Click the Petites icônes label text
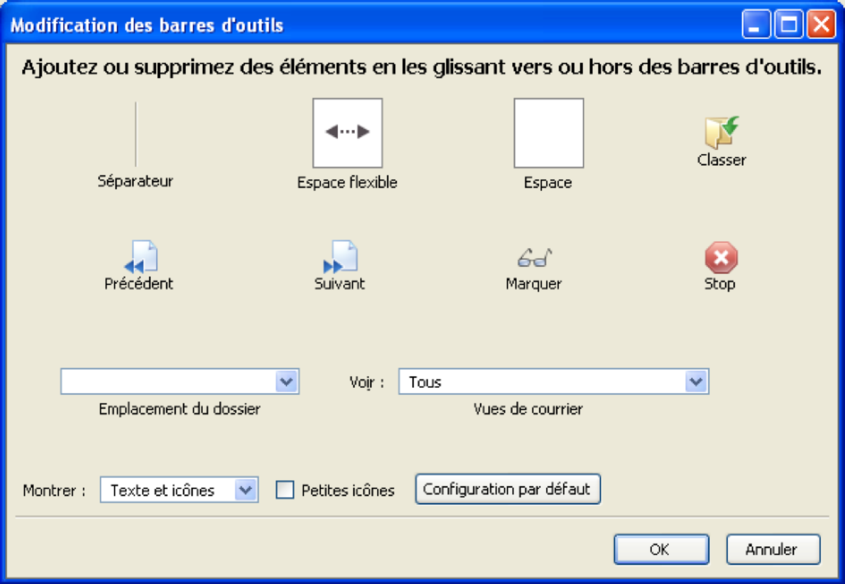This screenshot has width=845, height=584. [x=348, y=491]
